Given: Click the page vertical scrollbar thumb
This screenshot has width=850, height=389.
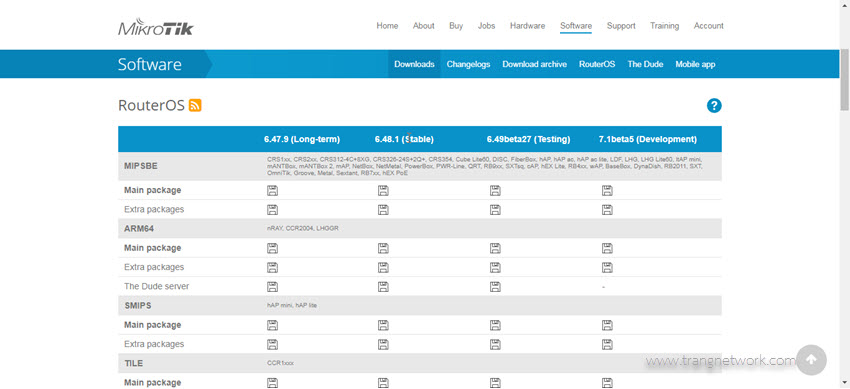Looking at the screenshot, I should 845,79.
